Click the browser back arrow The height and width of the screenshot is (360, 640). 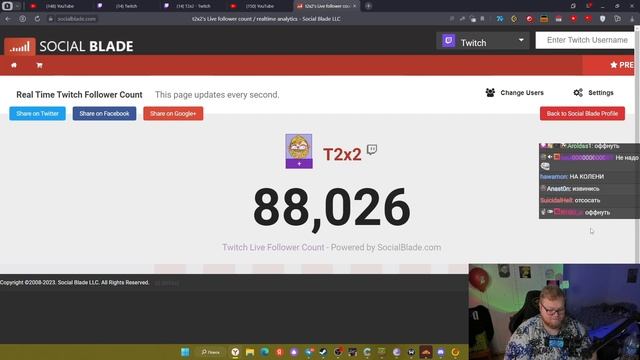(x=8, y=19)
